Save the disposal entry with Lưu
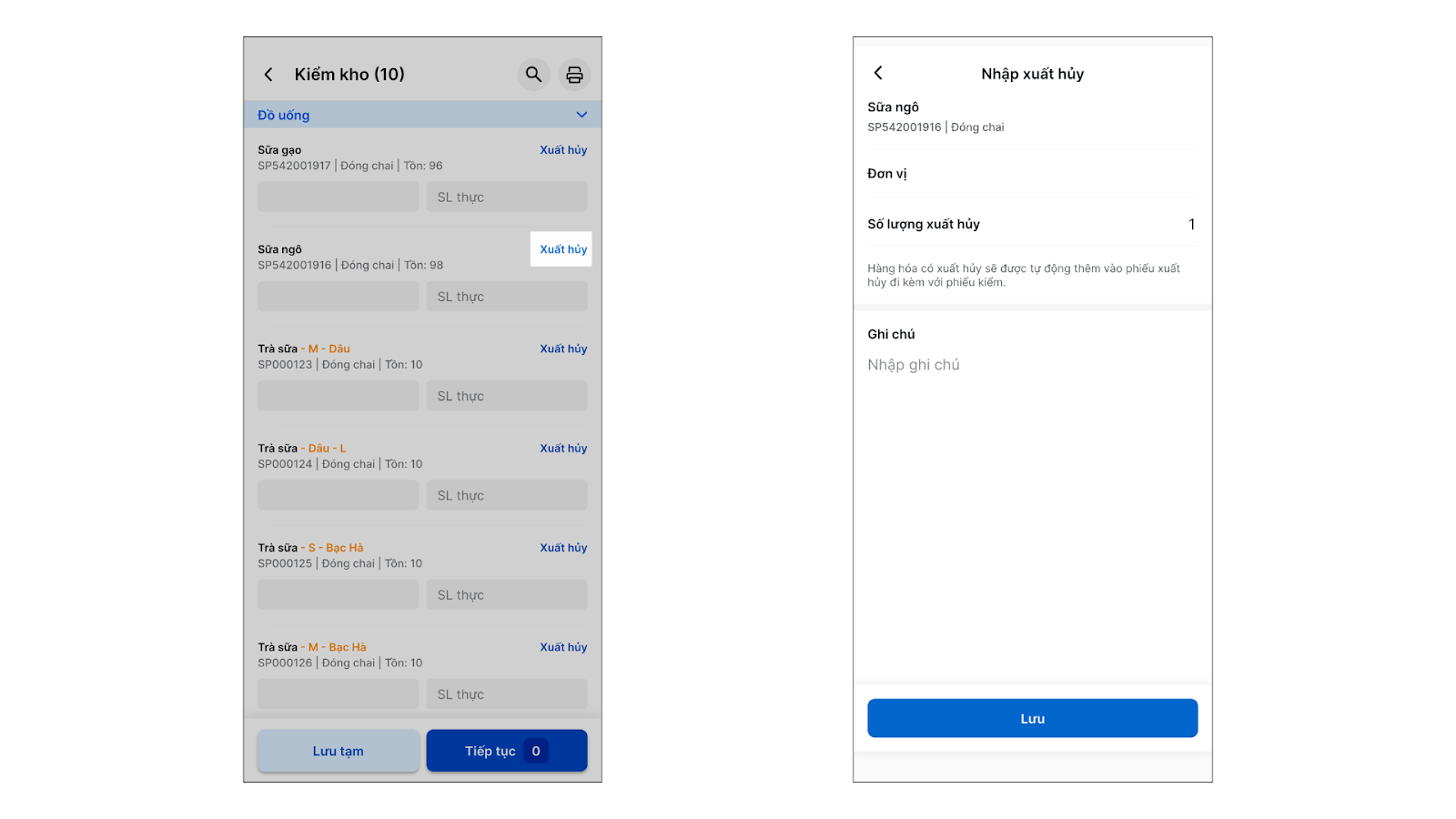 tap(1032, 718)
